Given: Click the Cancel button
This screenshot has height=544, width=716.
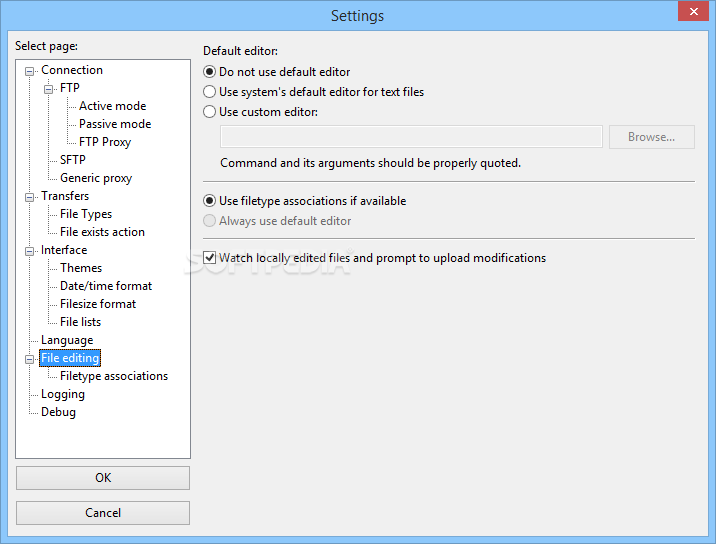Looking at the screenshot, I should click(103, 513).
